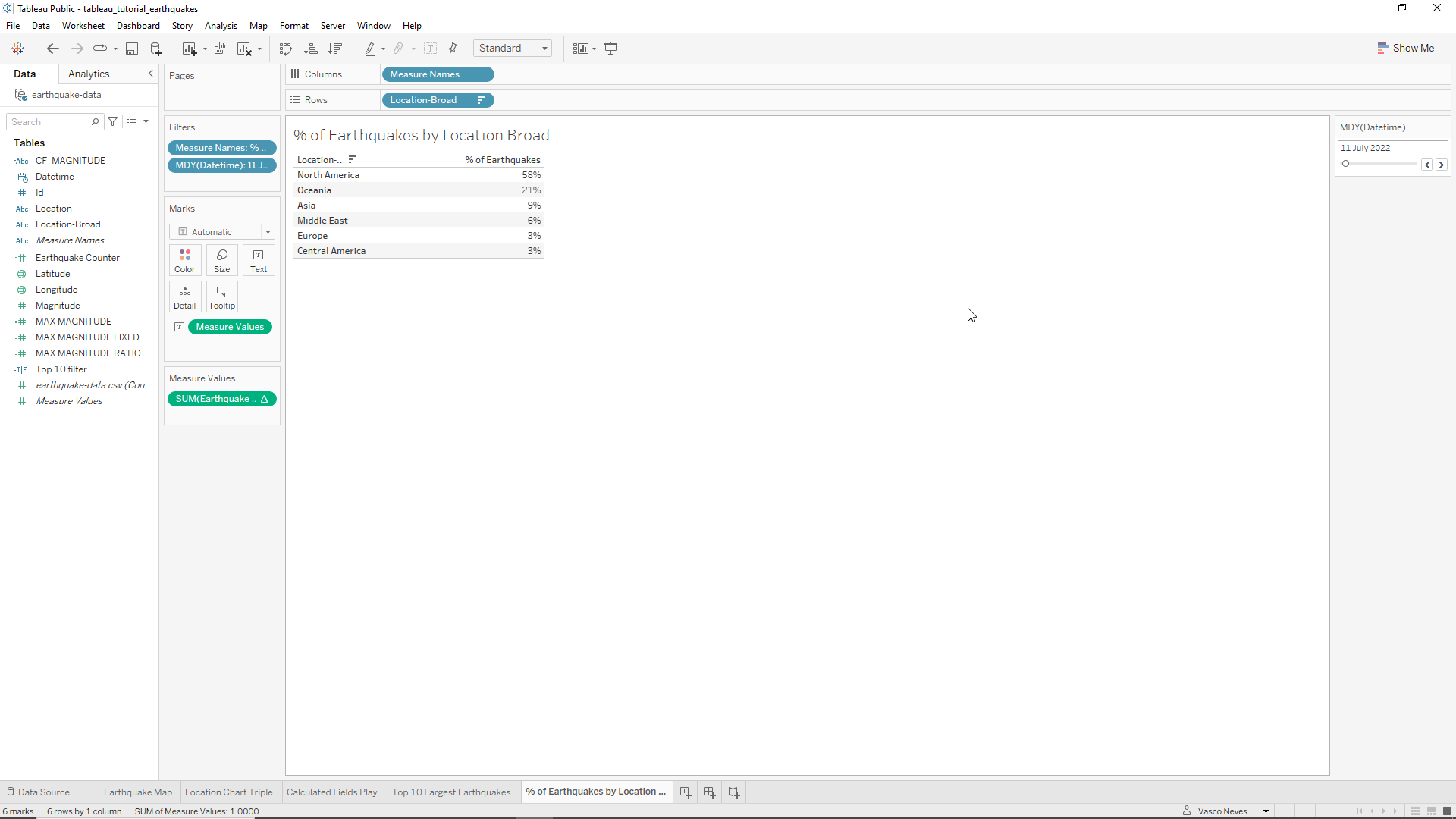Viewport: 1456px width, 819px height.
Task: Click the Undo back arrow
Action: 52,49
